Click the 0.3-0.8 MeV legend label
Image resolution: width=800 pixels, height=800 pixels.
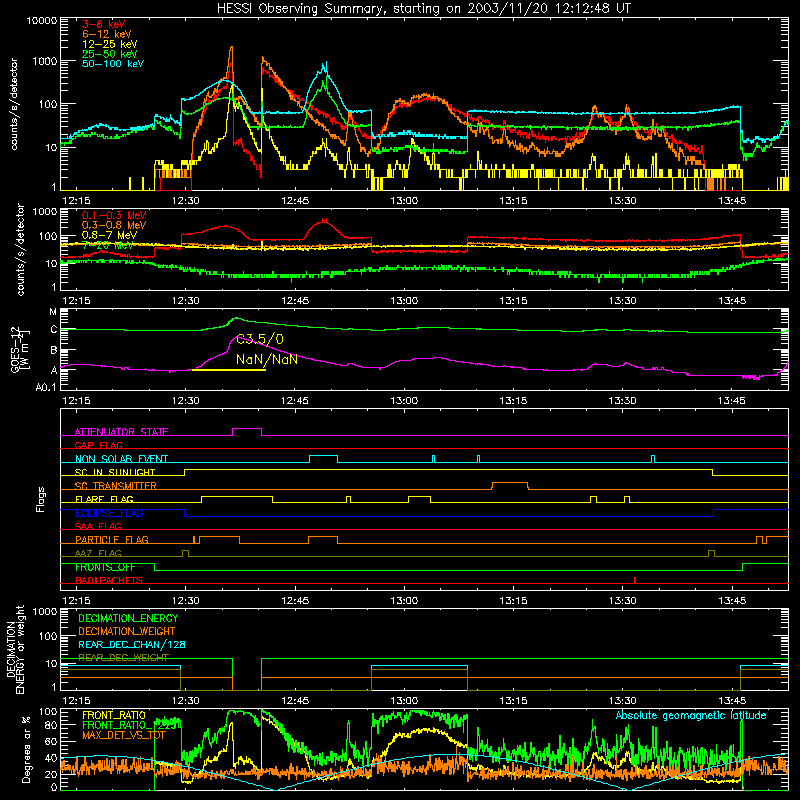pyautogui.click(x=114, y=225)
